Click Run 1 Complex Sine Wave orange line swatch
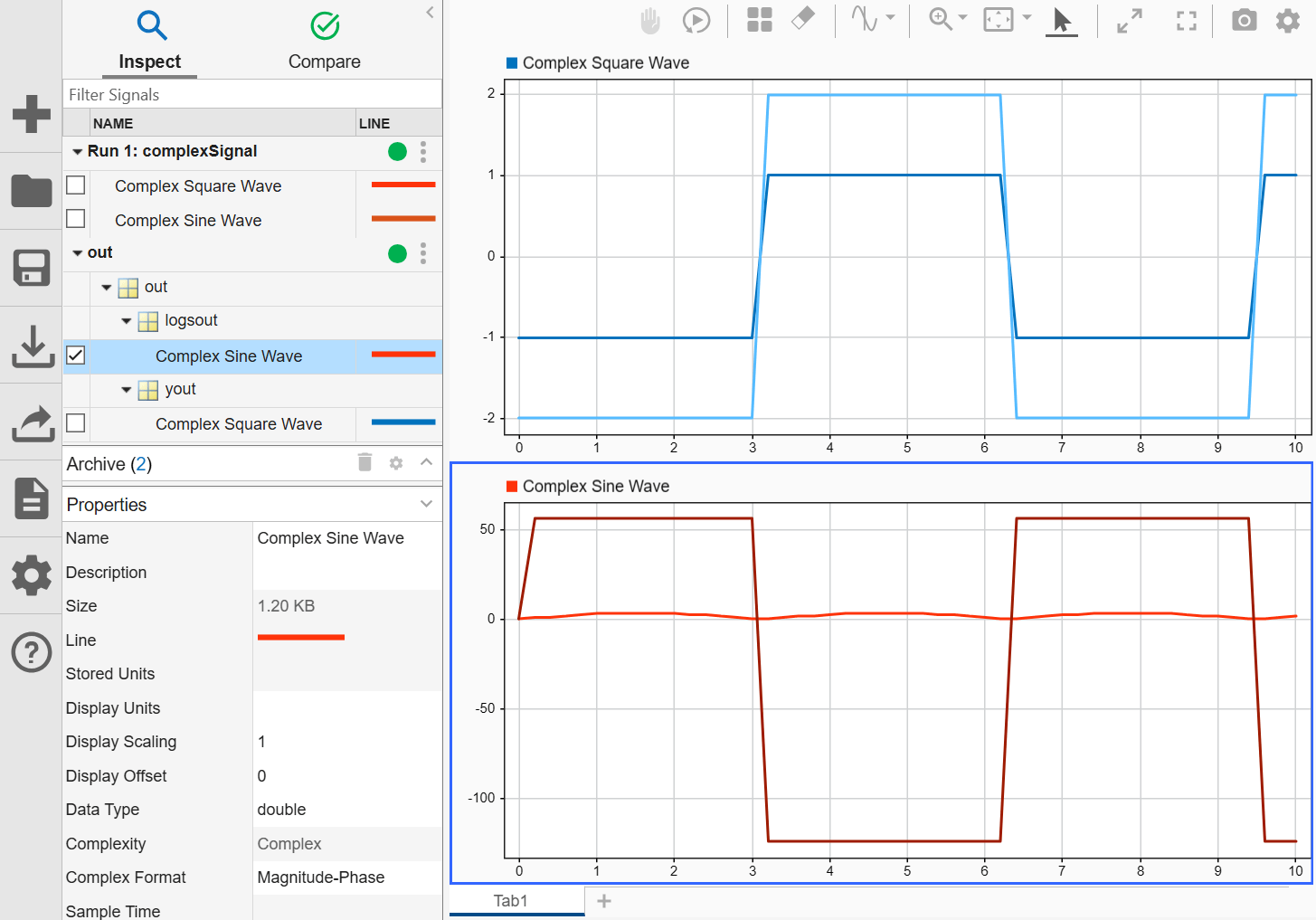Viewport: 1316px width, 920px height. point(403,218)
